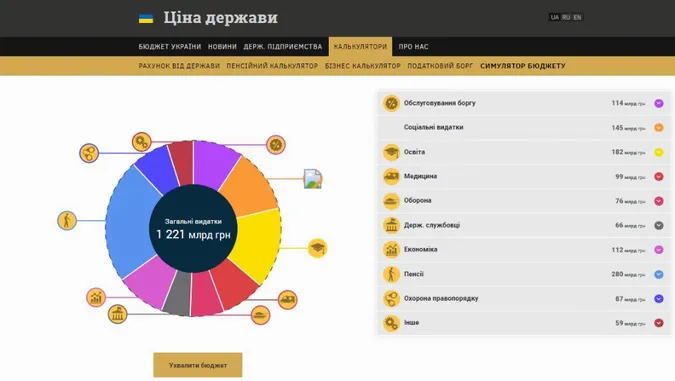Click the government building icon beside the pie chart
This screenshot has width=675, height=381.
pos(118,314)
